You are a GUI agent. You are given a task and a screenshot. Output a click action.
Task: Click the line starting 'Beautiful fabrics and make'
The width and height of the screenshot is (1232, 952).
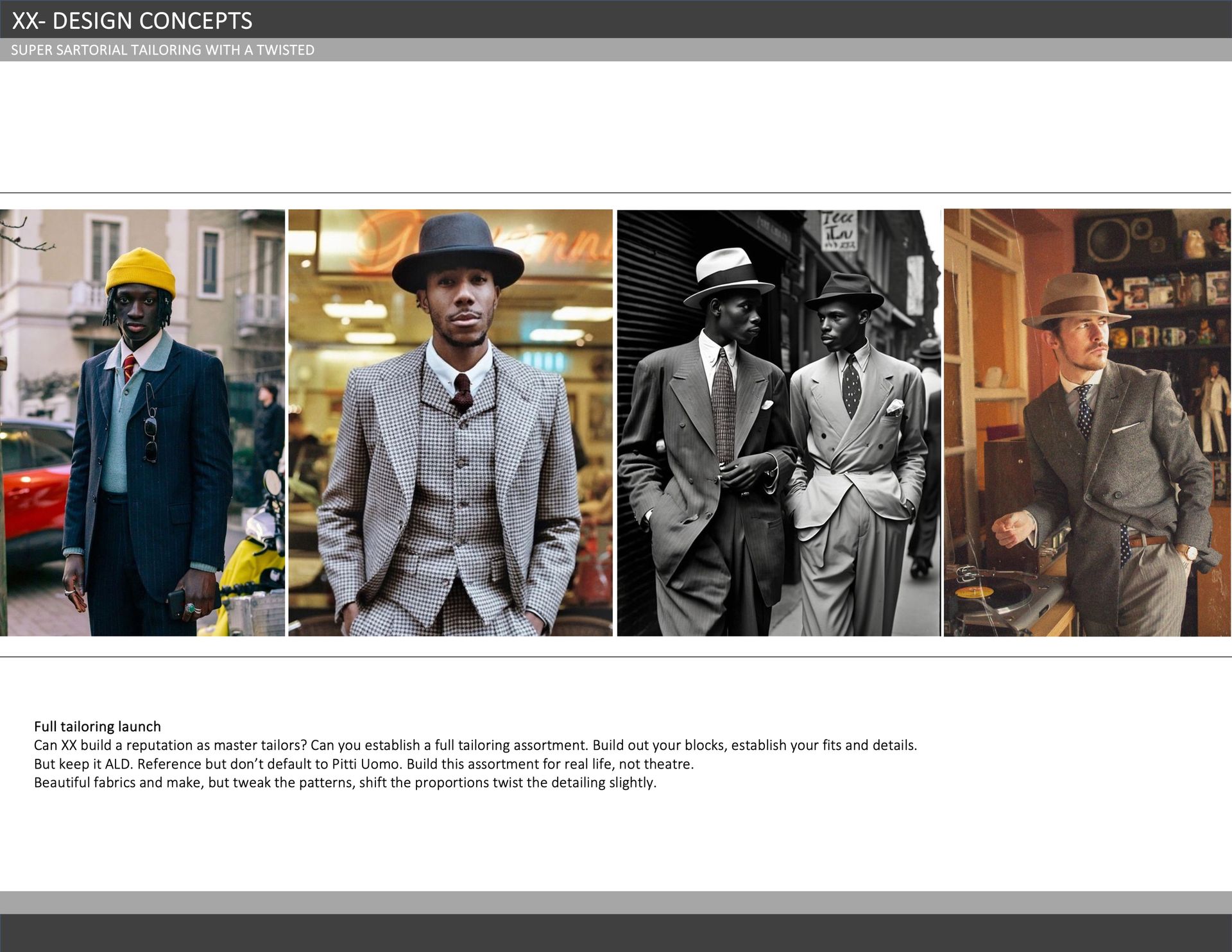click(x=345, y=783)
